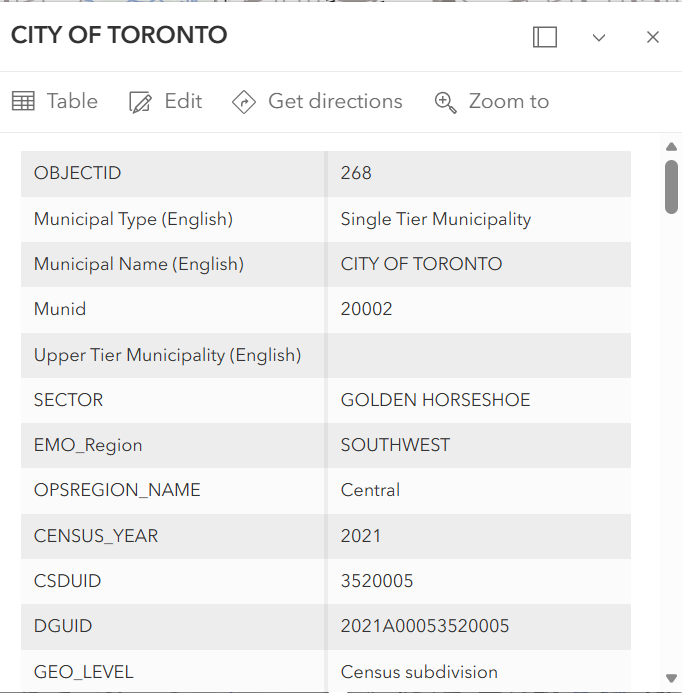The height and width of the screenshot is (693, 682).
Task: Click the OBJECTID field label
Action: point(77,173)
